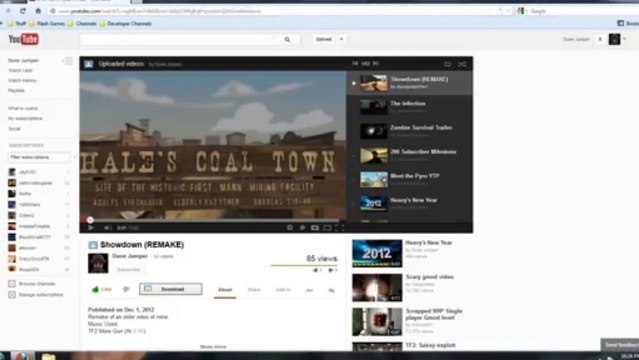Click the Filter subscriptions field
The image size is (639, 360).
[39, 157]
